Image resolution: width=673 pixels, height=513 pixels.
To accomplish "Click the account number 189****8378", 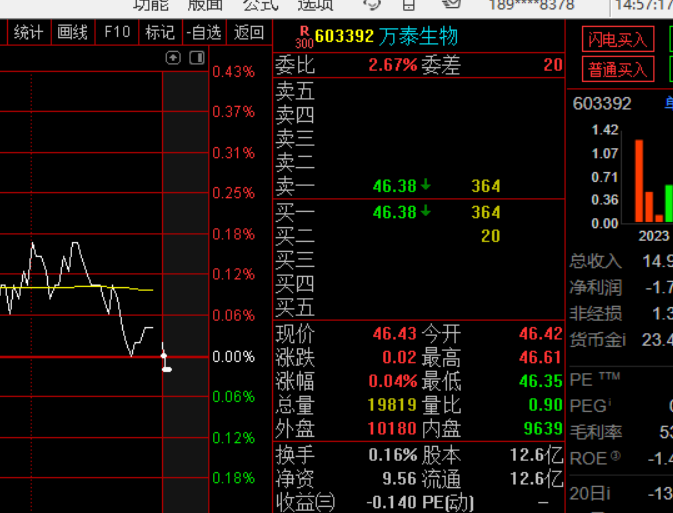I will pos(531,5).
